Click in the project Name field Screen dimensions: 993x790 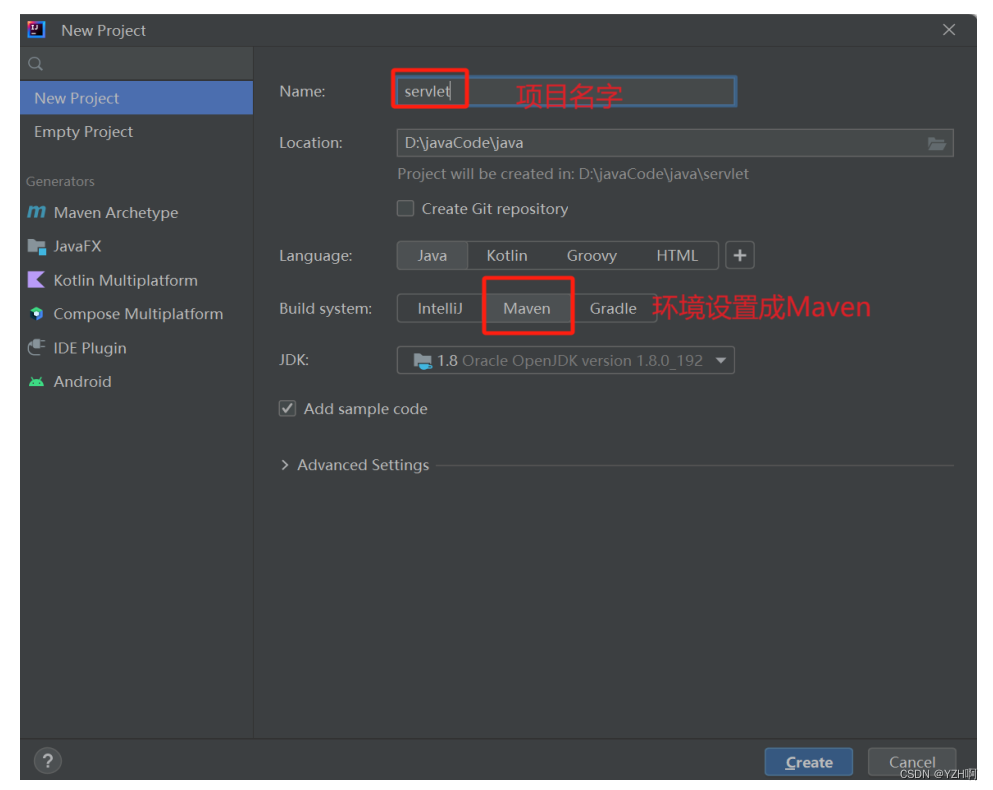tap(565, 91)
